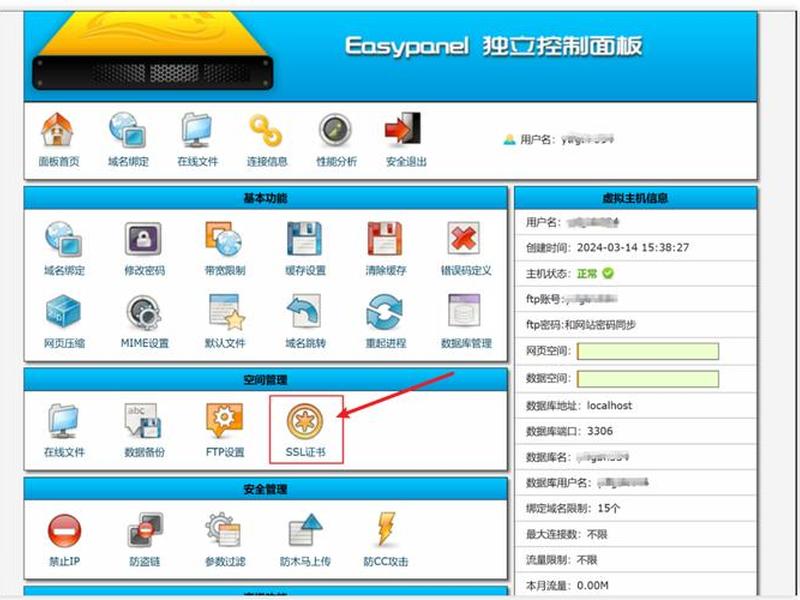Viewport: 800px width, 600px height.
Task: Open 在线文件 in 空间管理 panel
Action: (64, 421)
